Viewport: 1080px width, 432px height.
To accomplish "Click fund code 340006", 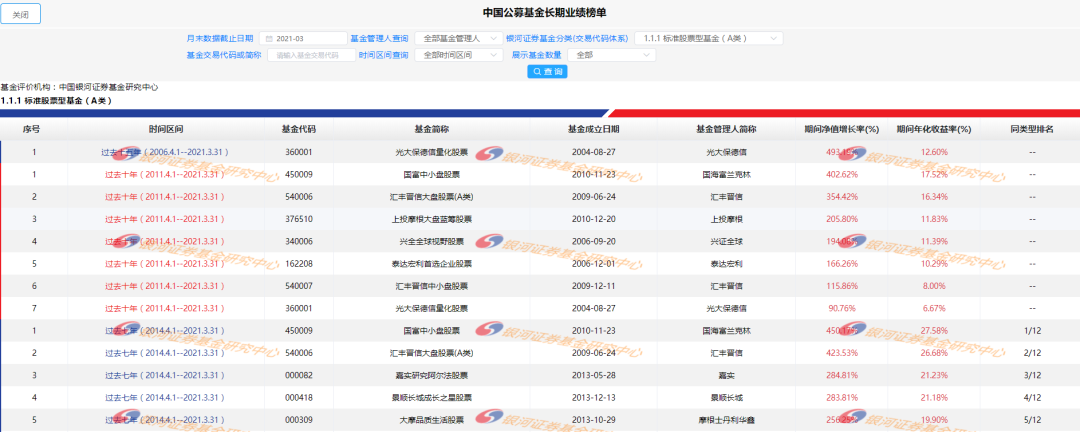I will click(299, 241).
